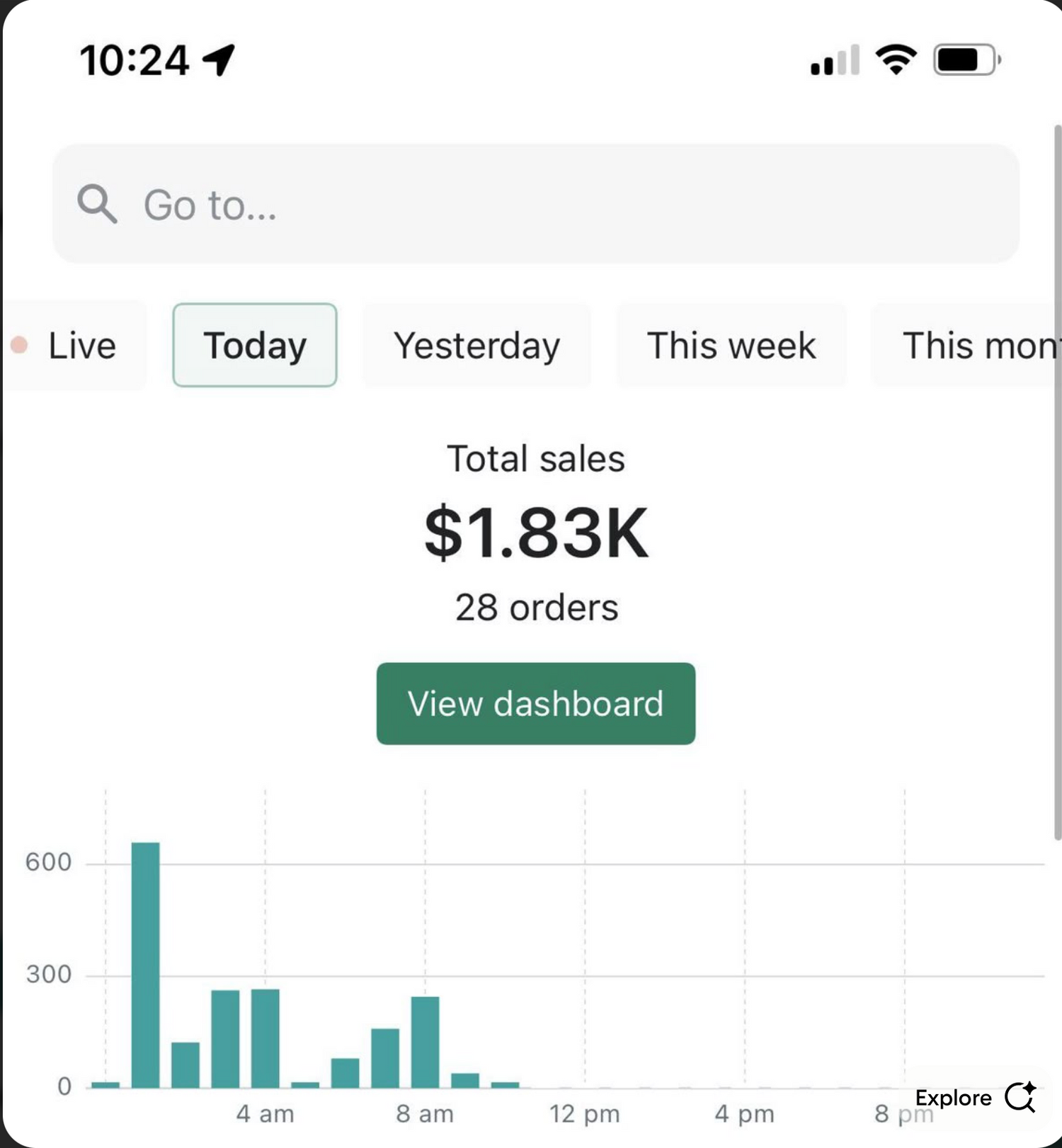The height and width of the screenshot is (1148, 1062).
Task: Tap the location arrow icon
Action: click(219, 59)
